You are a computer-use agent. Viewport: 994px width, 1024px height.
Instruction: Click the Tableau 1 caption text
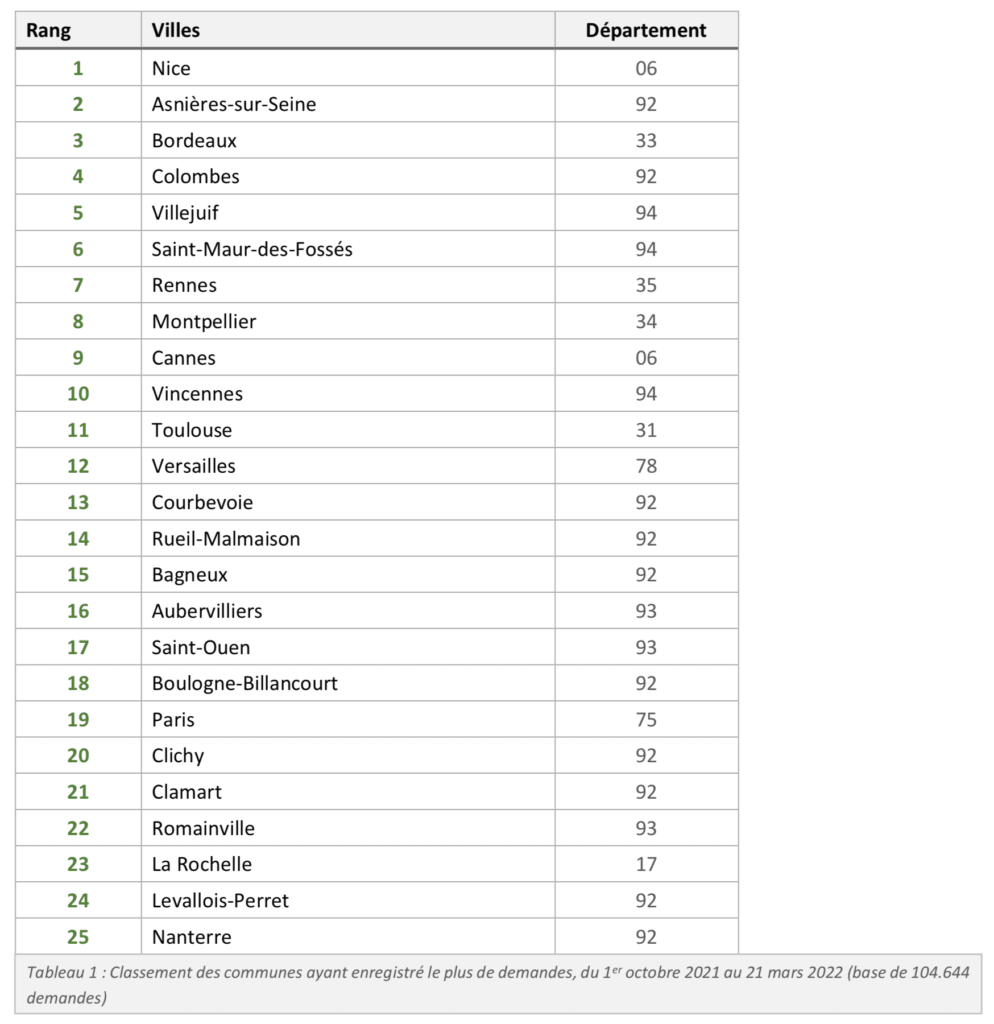coord(497,984)
